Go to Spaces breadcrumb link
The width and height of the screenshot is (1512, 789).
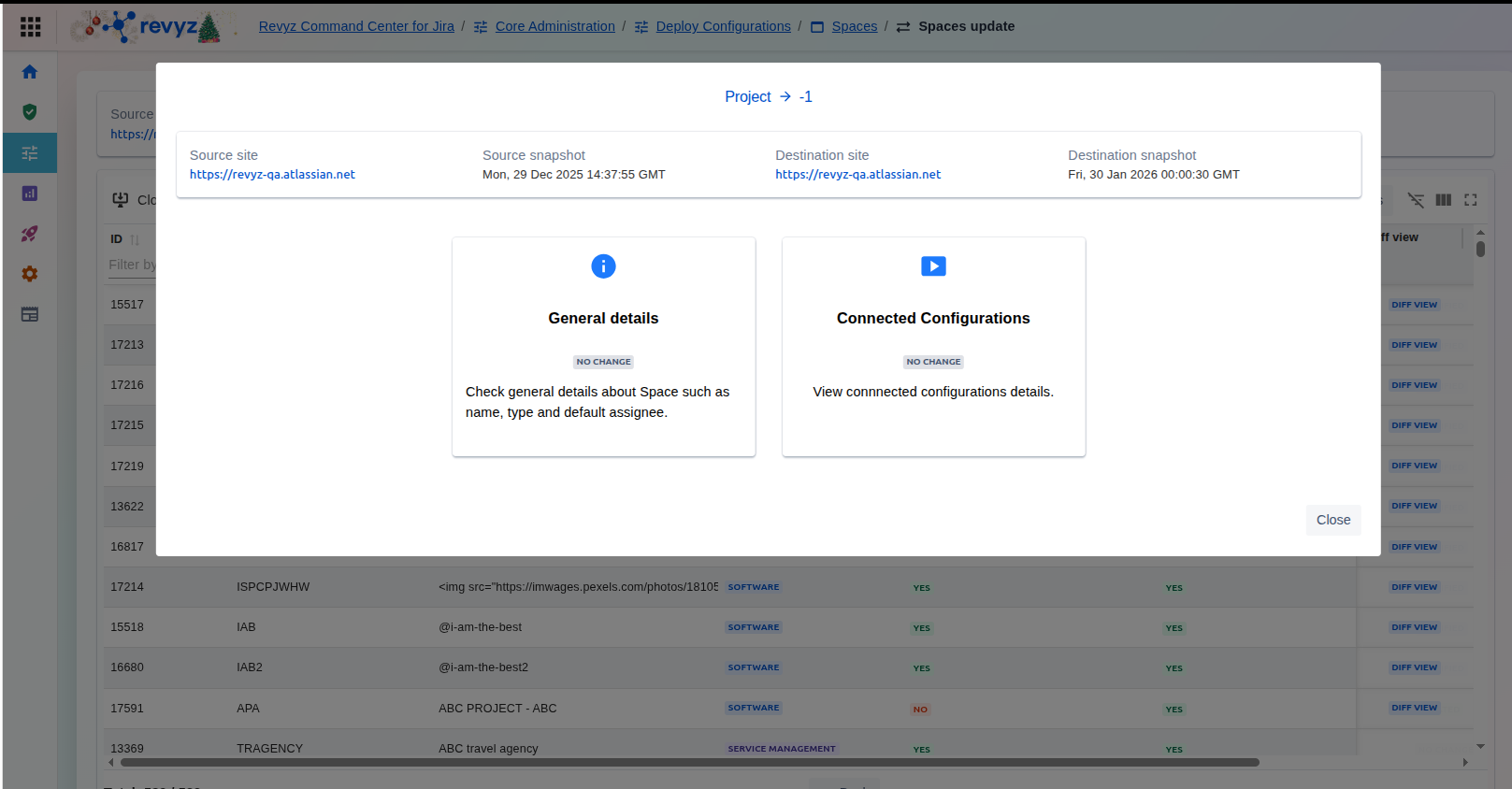click(x=854, y=26)
